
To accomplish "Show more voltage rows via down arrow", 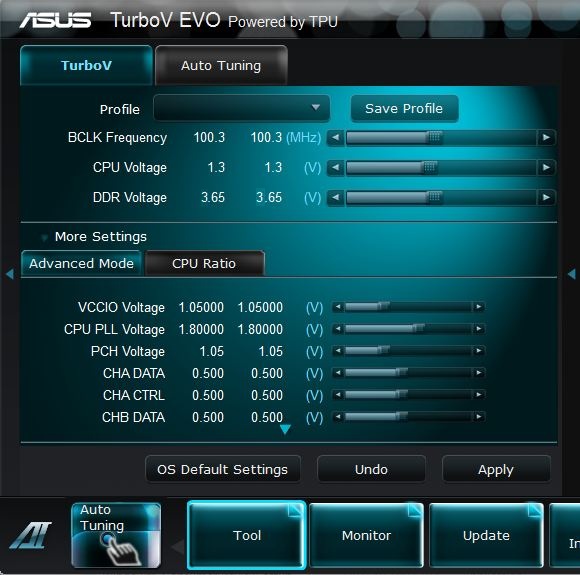I will pyautogui.click(x=285, y=430).
